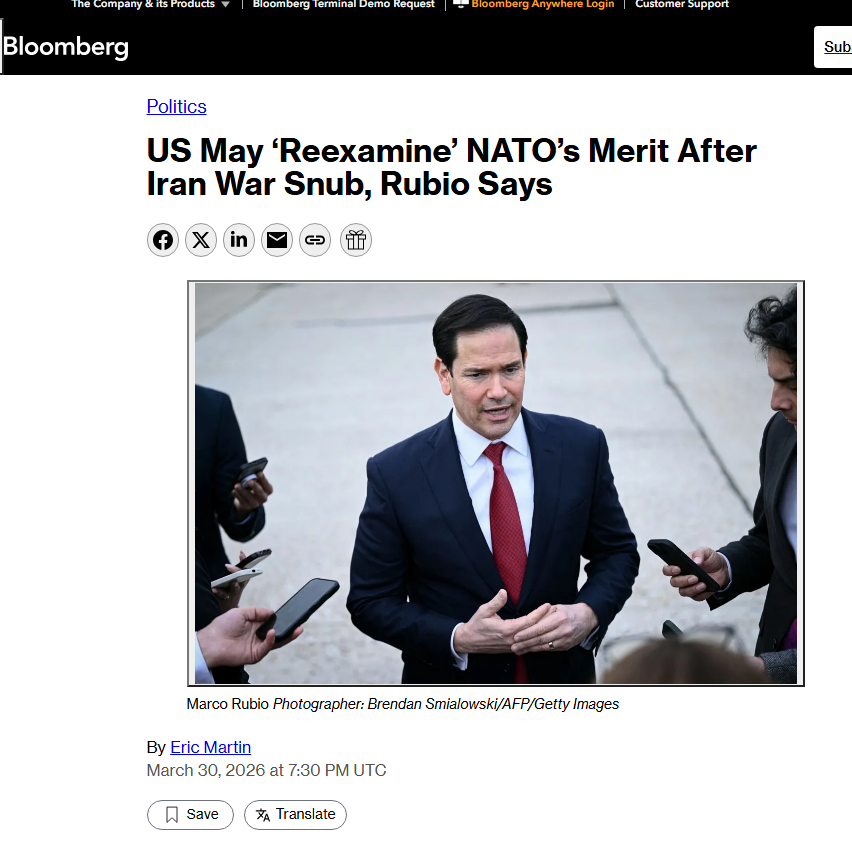View author Eric Martin's page
The height and width of the screenshot is (847, 852).
tap(210, 747)
